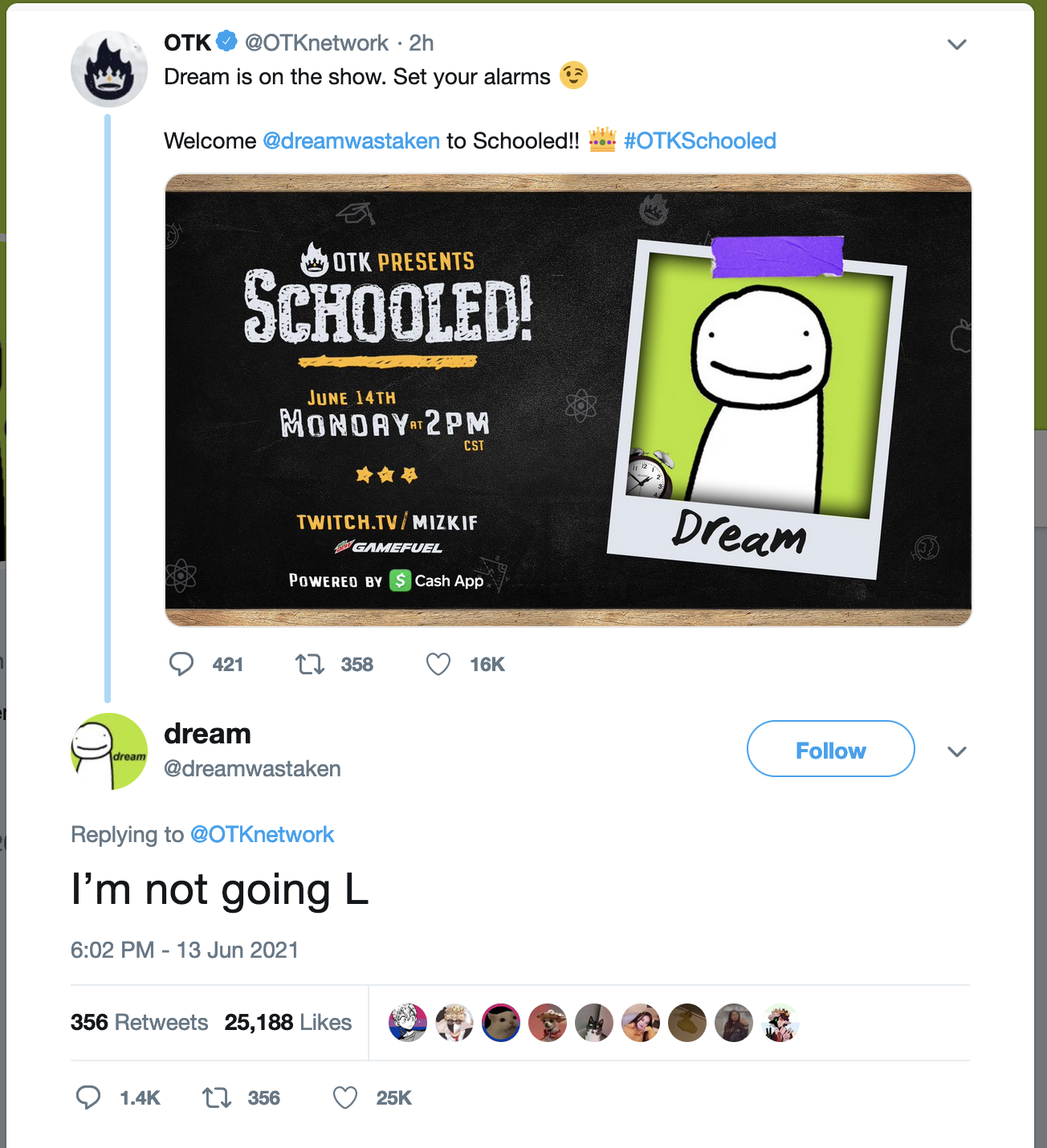Click OTK verified badge
The image size is (1047, 1148).
tap(227, 41)
